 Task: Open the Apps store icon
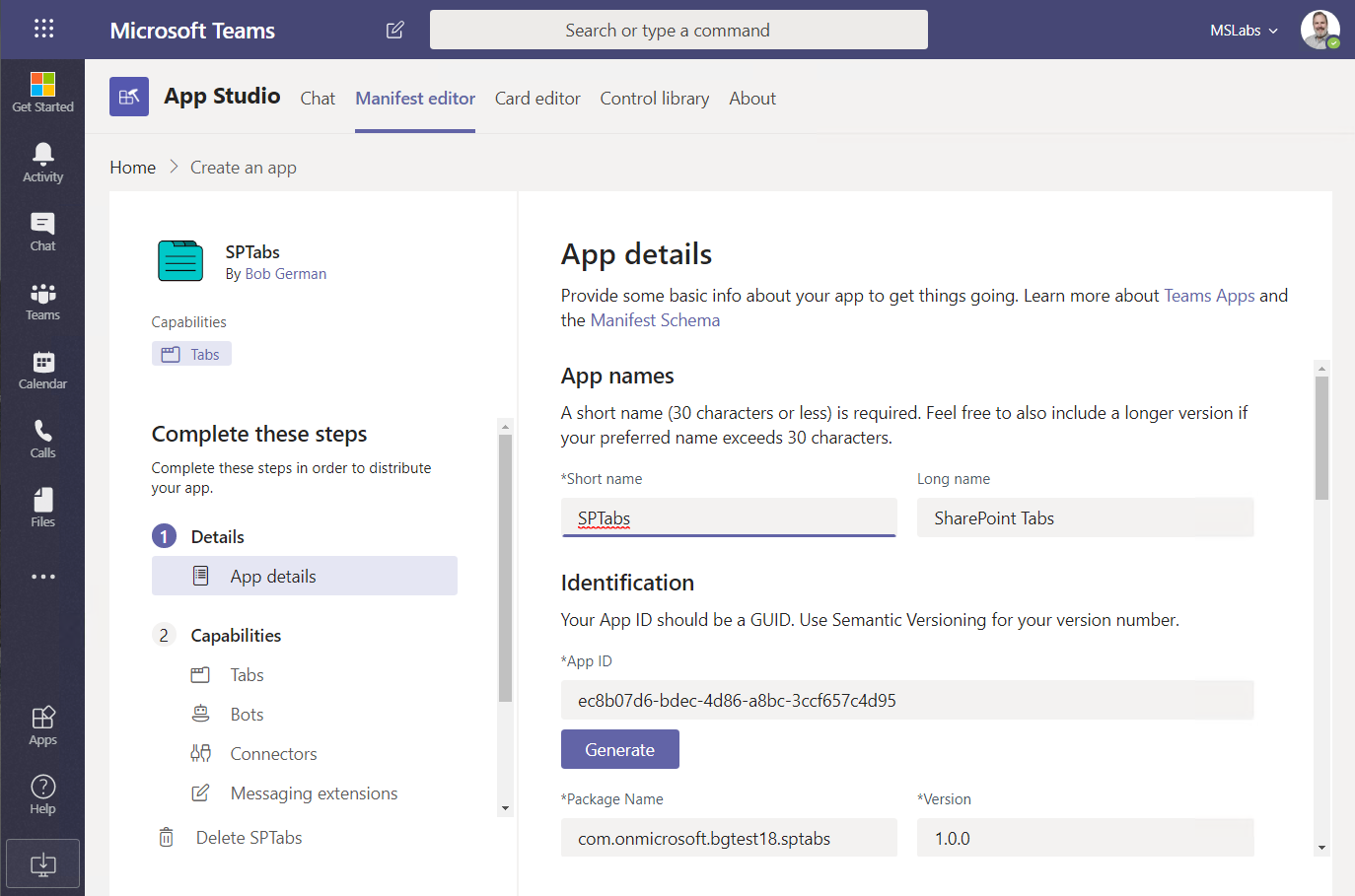pos(42,725)
